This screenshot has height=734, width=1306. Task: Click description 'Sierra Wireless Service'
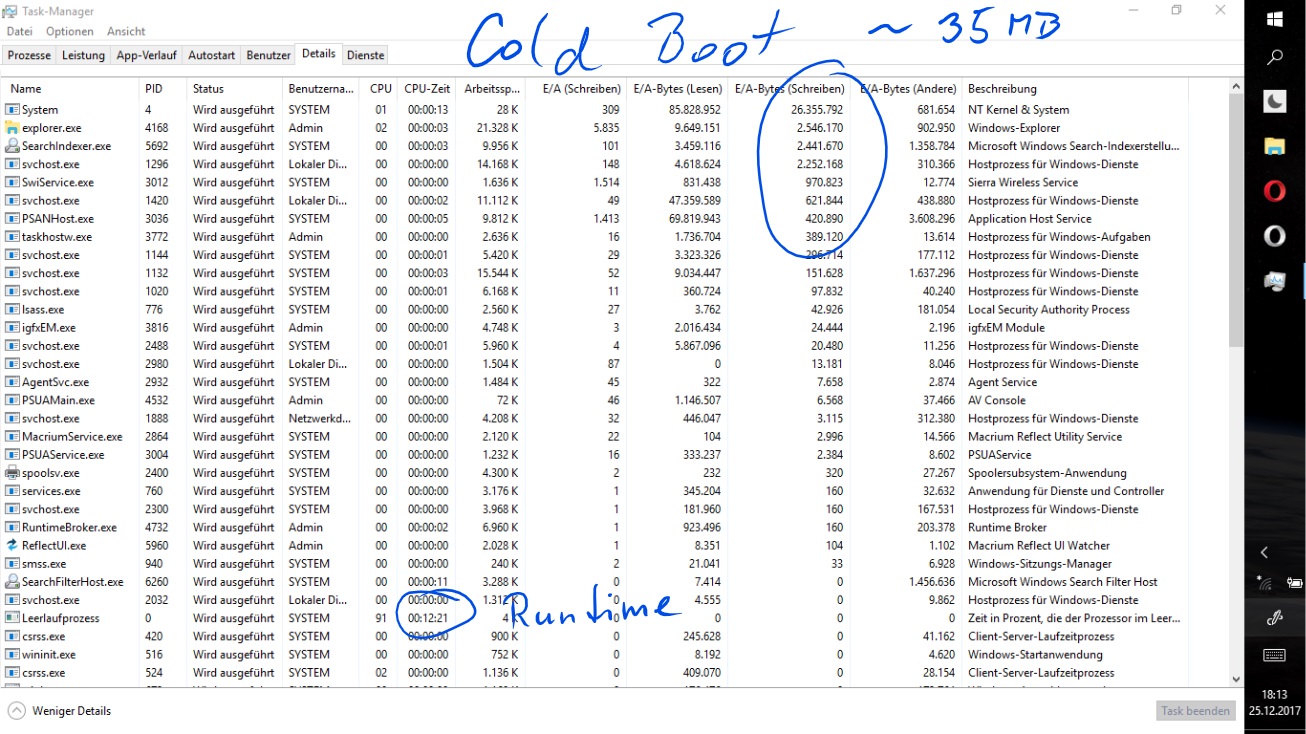pyautogui.click(x=1023, y=182)
